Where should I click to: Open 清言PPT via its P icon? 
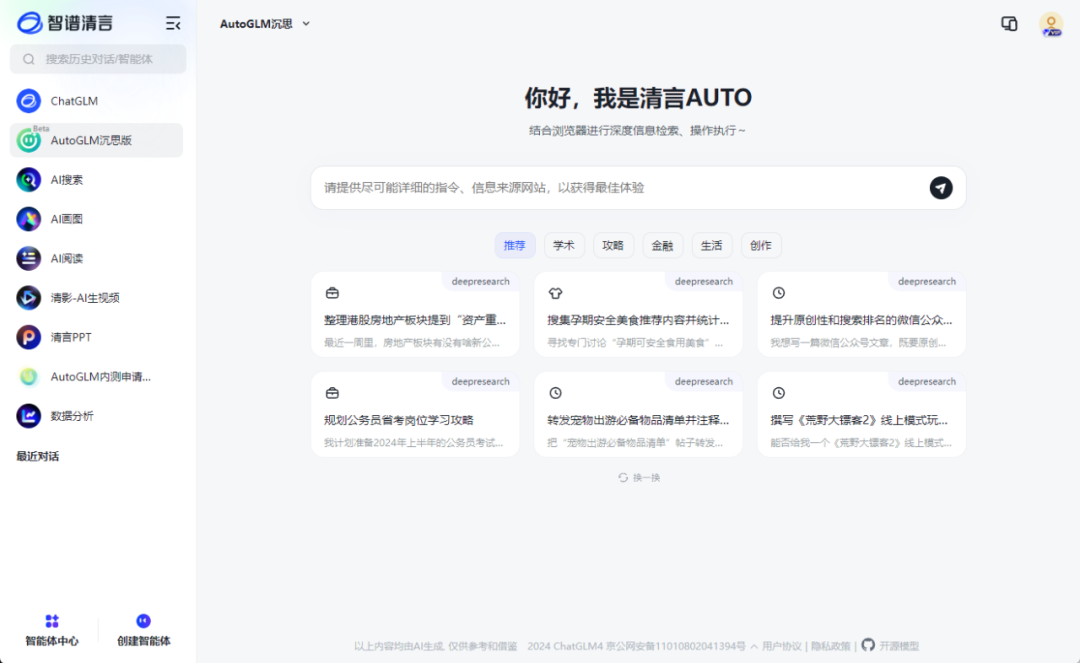tap(28, 337)
